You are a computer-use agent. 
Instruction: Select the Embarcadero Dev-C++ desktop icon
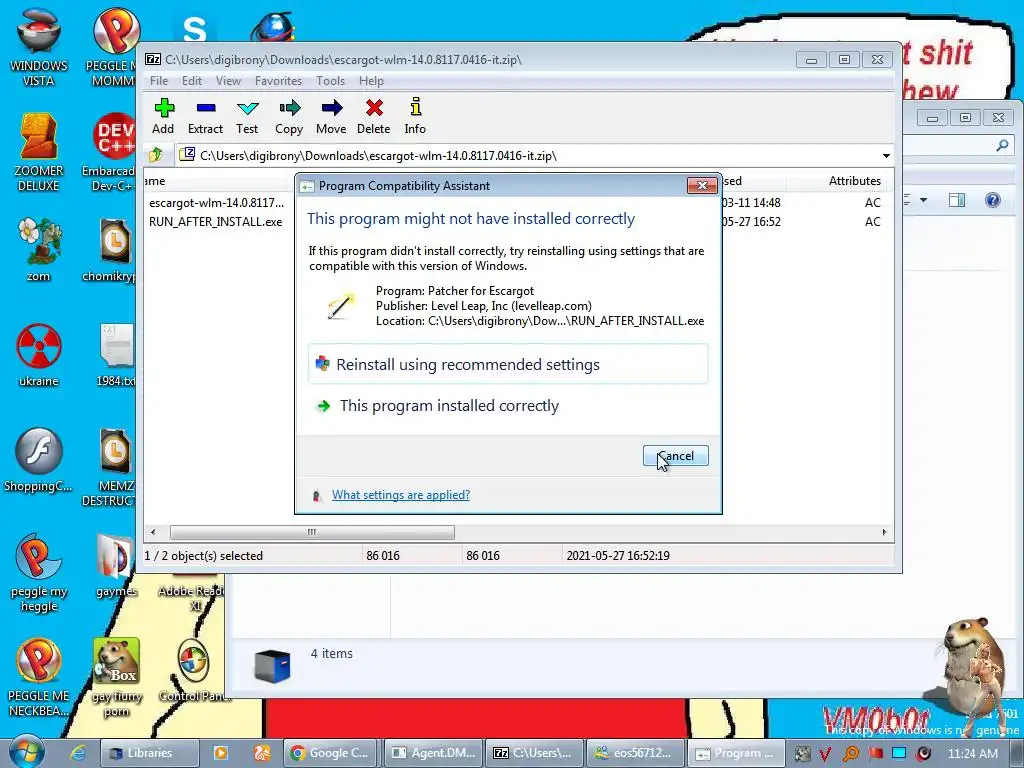pyautogui.click(x=111, y=152)
